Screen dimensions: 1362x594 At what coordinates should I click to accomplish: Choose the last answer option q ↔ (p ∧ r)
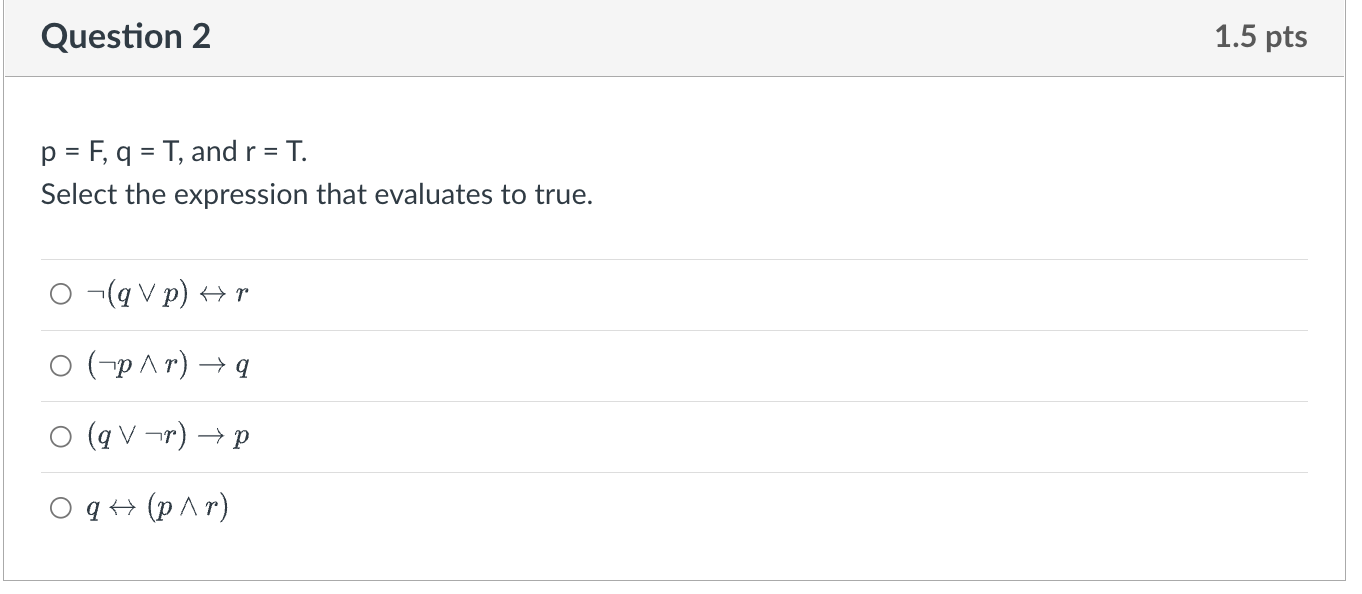point(60,507)
